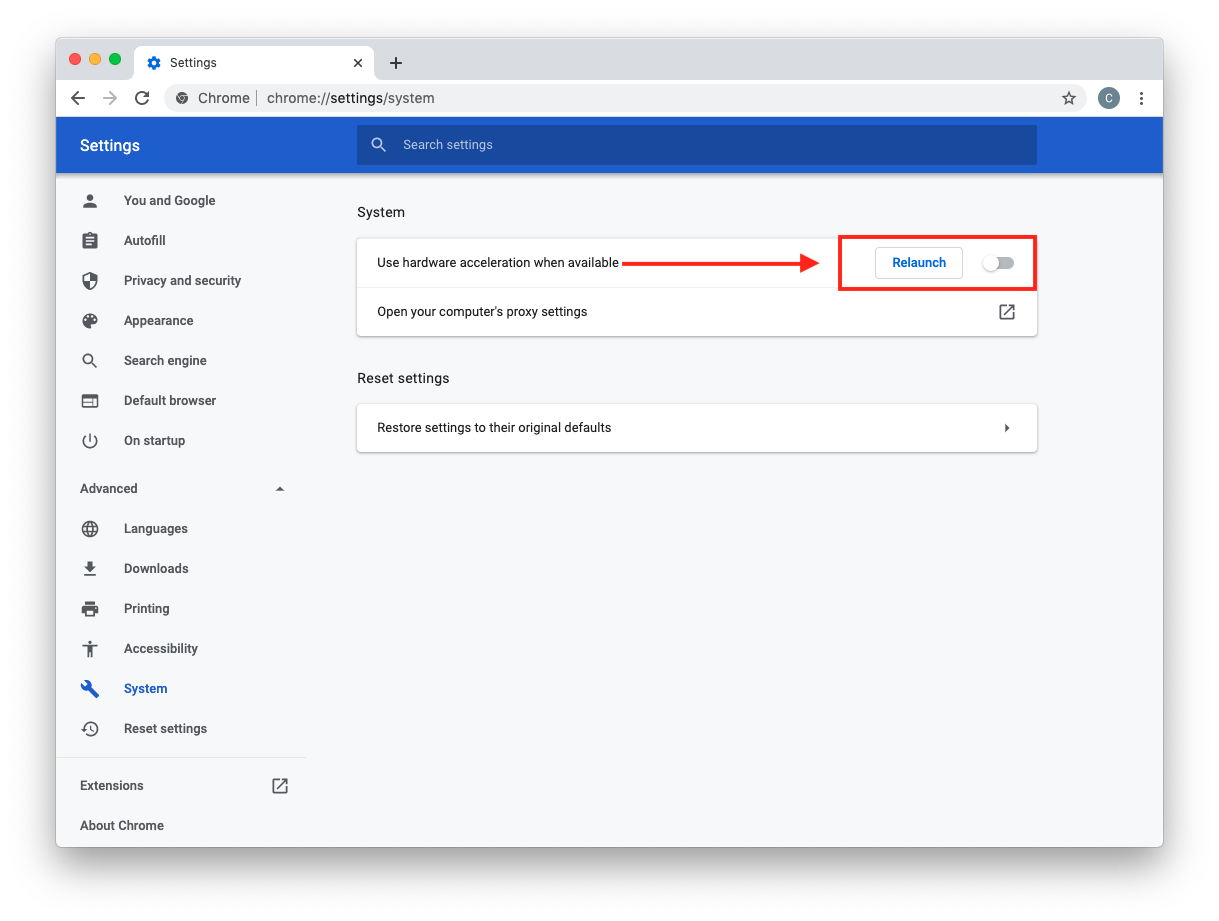Click the proxy settings external link icon
Screen dimensions: 1219x921
coord(1007,312)
